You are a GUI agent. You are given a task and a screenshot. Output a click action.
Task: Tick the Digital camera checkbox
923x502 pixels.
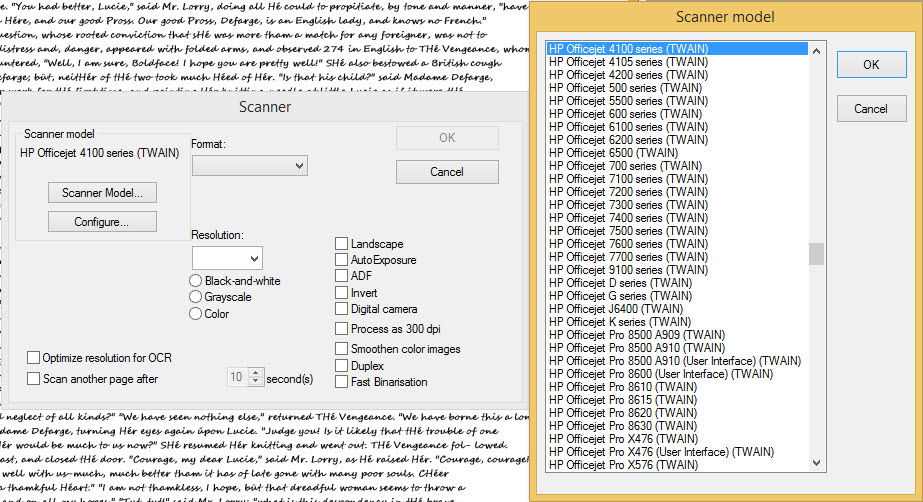[341, 308]
